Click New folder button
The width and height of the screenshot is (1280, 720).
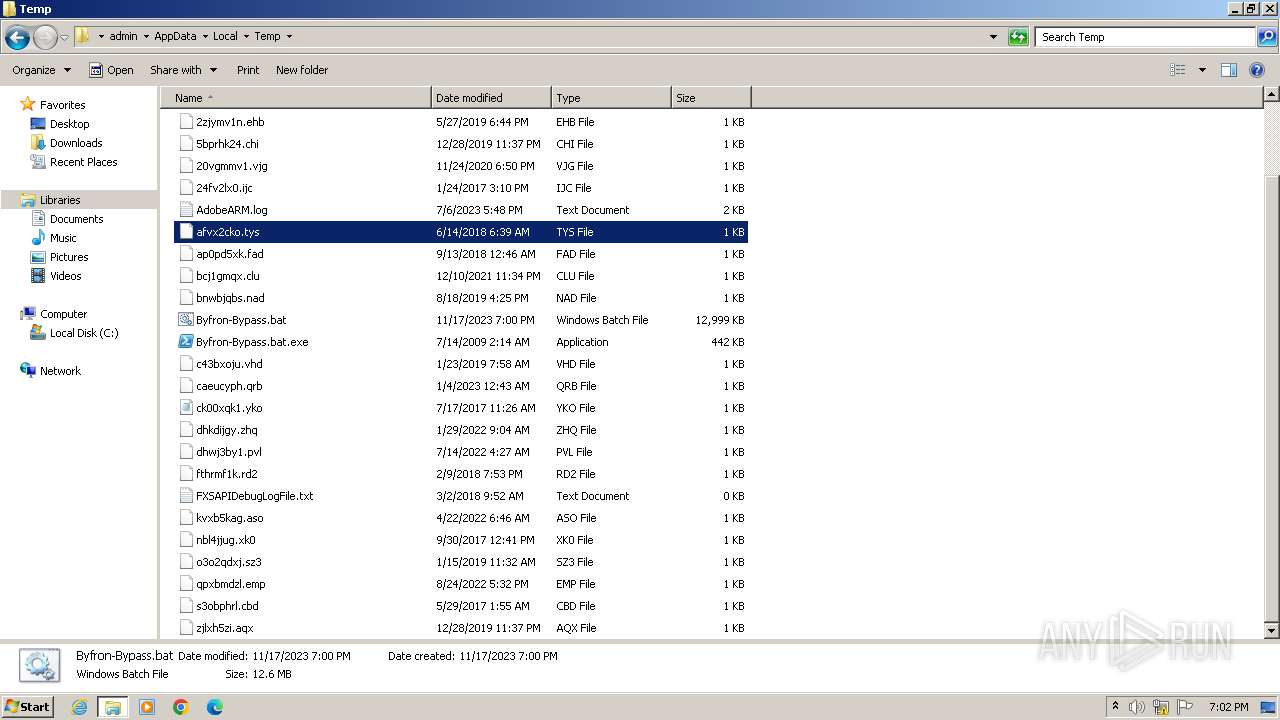pos(302,70)
